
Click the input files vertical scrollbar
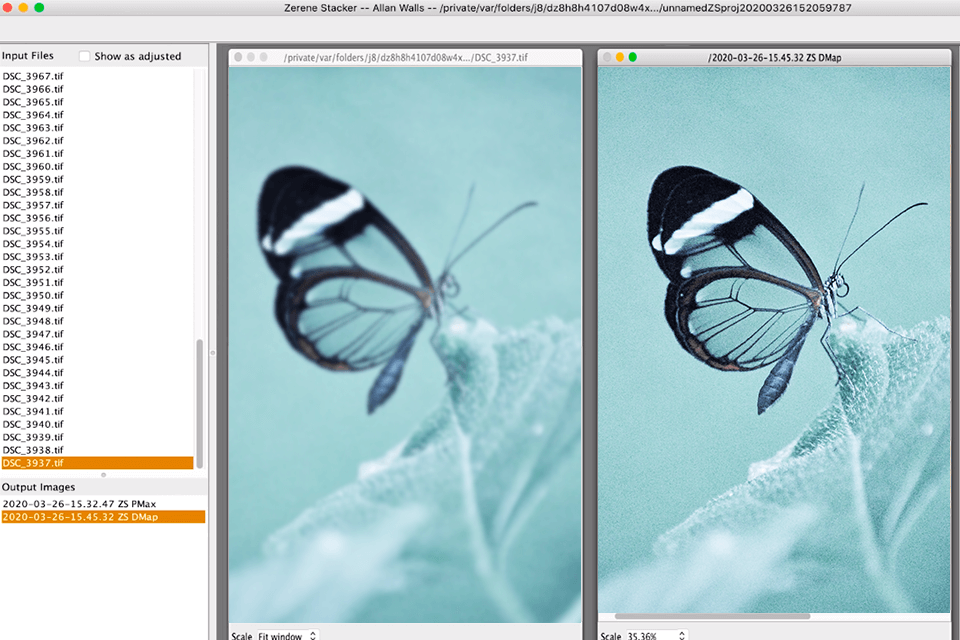tap(199, 400)
